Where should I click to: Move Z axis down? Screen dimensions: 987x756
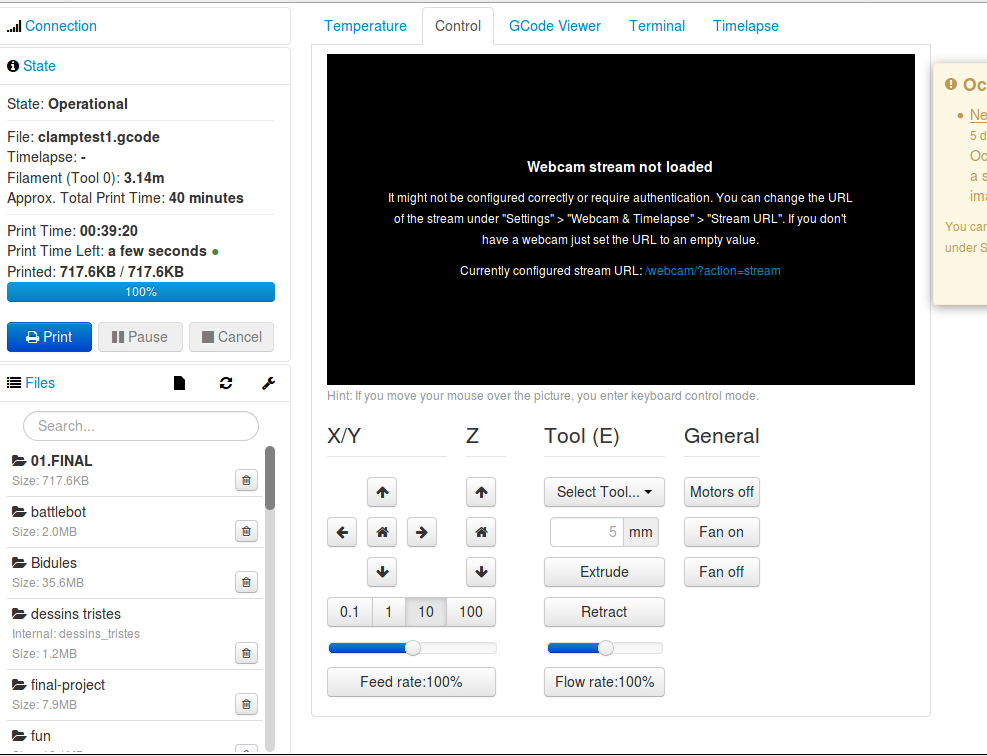coord(481,572)
